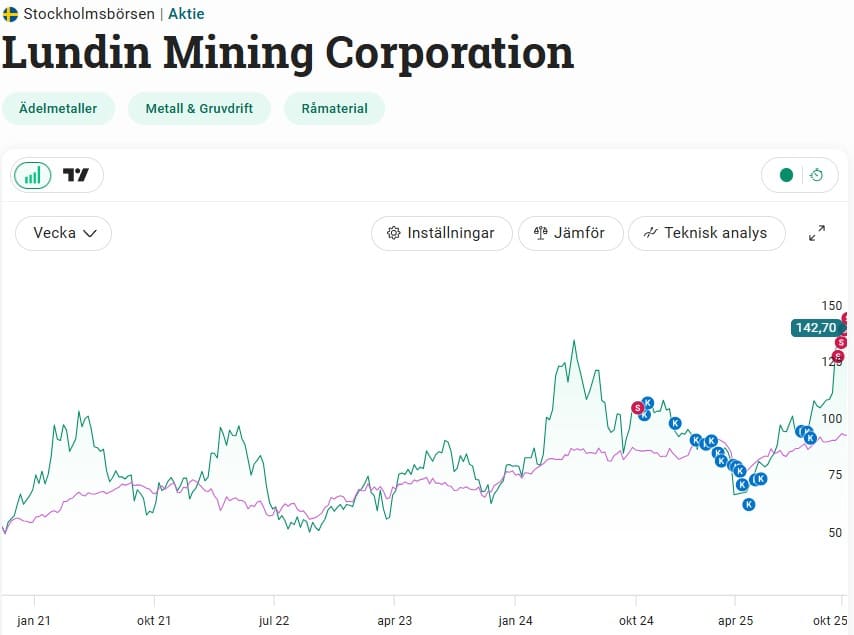Click the 142,70 current price label
This screenshot has height=635, width=854.
tap(814, 327)
